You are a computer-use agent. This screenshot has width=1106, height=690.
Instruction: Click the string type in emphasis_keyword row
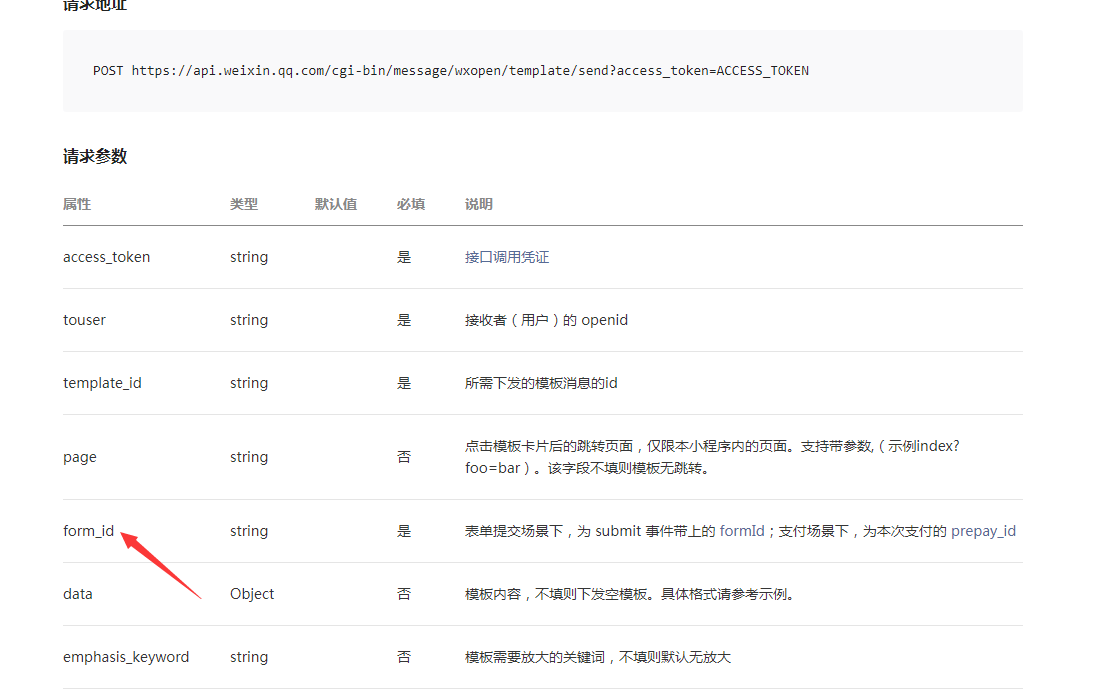pos(249,658)
